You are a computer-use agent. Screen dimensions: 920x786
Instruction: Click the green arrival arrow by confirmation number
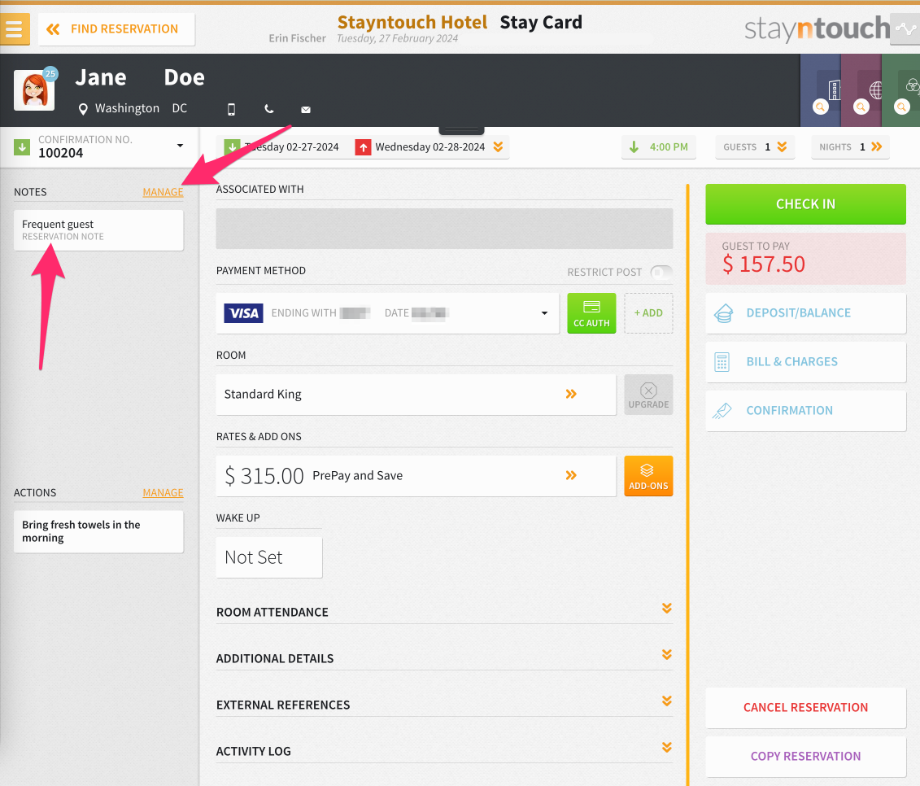(22, 147)
